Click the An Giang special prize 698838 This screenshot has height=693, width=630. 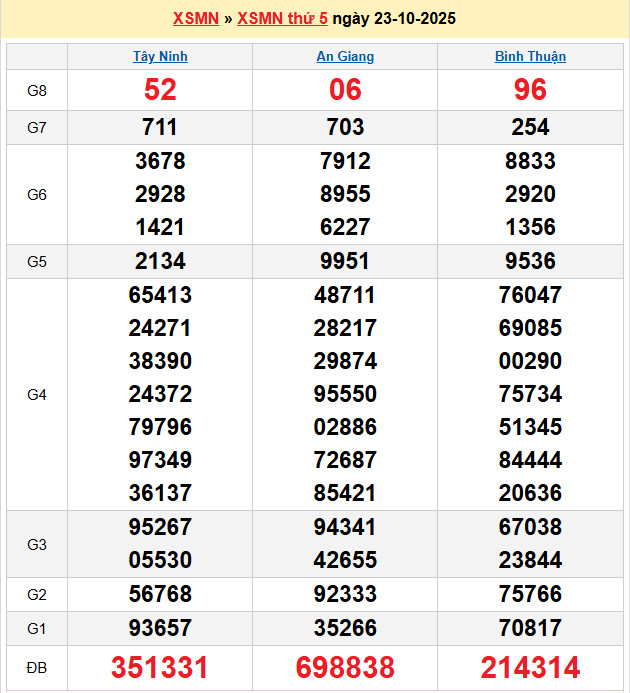[x=345, y=667]
